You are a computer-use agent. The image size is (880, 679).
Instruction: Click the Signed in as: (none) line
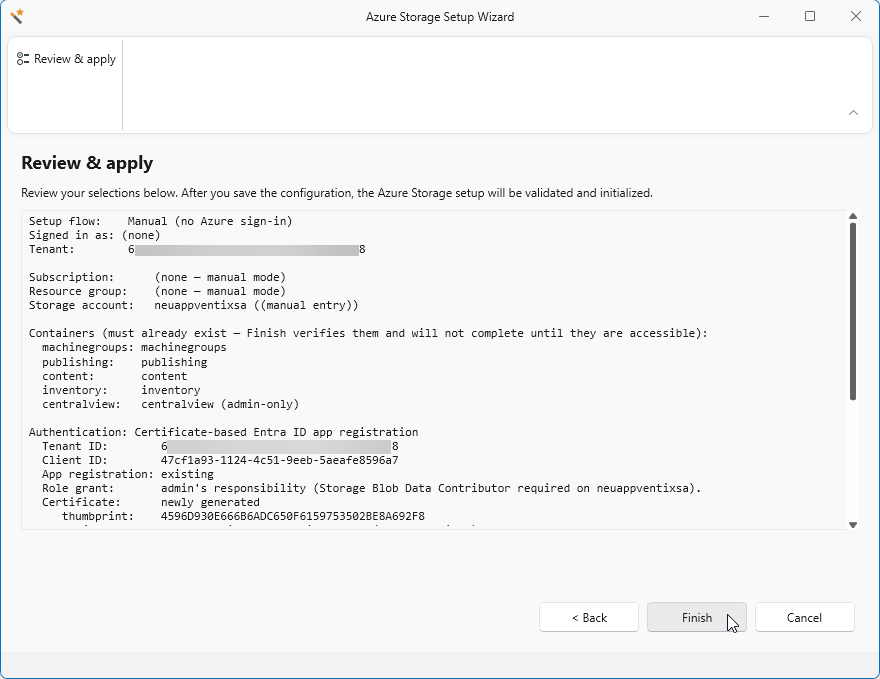[x=94, y=235]
